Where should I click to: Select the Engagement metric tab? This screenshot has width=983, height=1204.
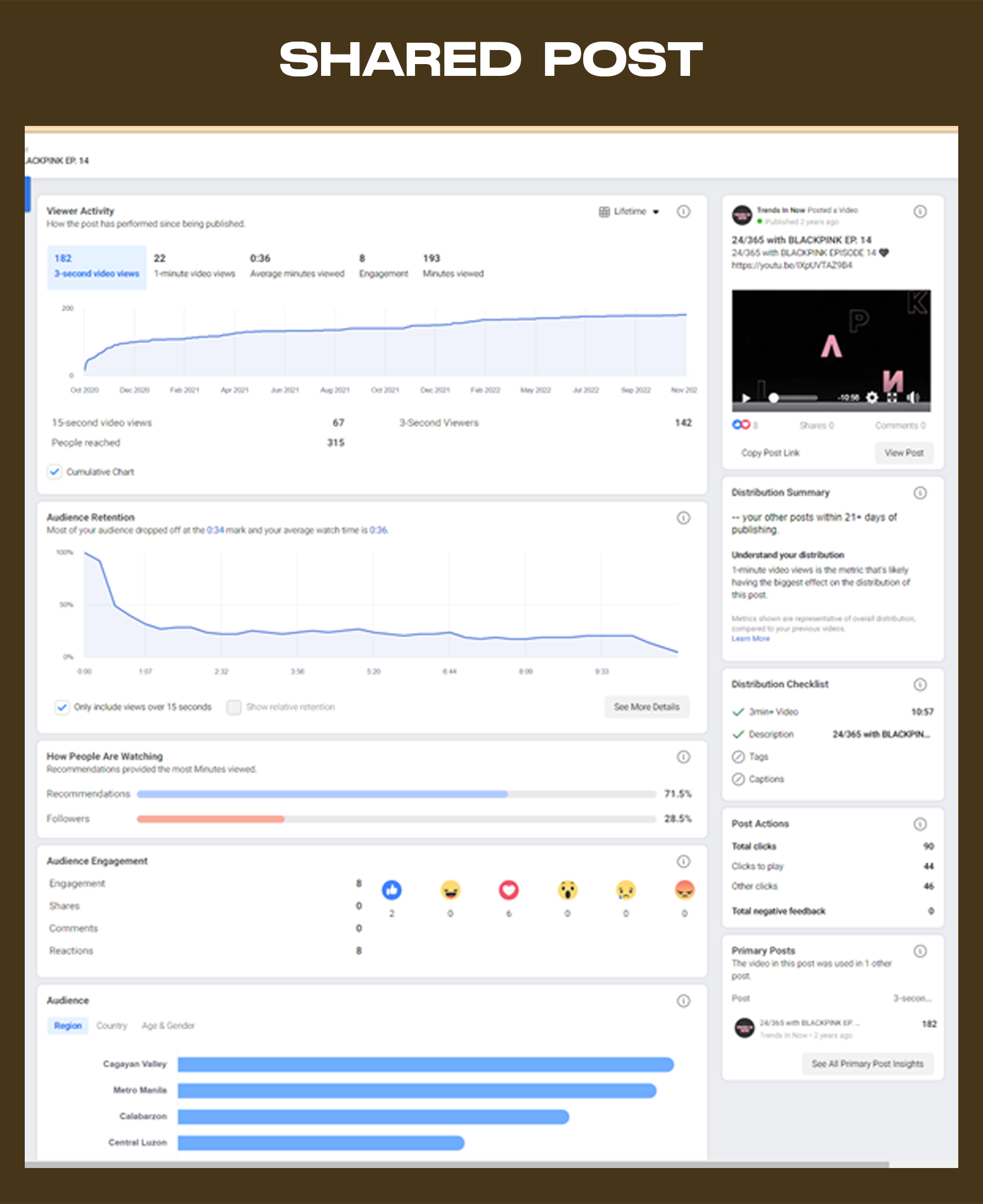(x=384, y=266)
